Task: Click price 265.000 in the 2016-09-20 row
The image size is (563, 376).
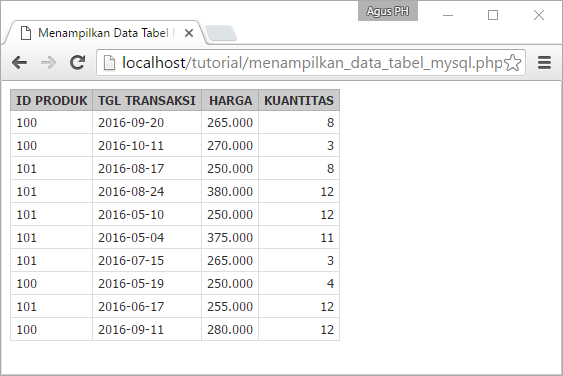Action: click(x=230, y=122)
